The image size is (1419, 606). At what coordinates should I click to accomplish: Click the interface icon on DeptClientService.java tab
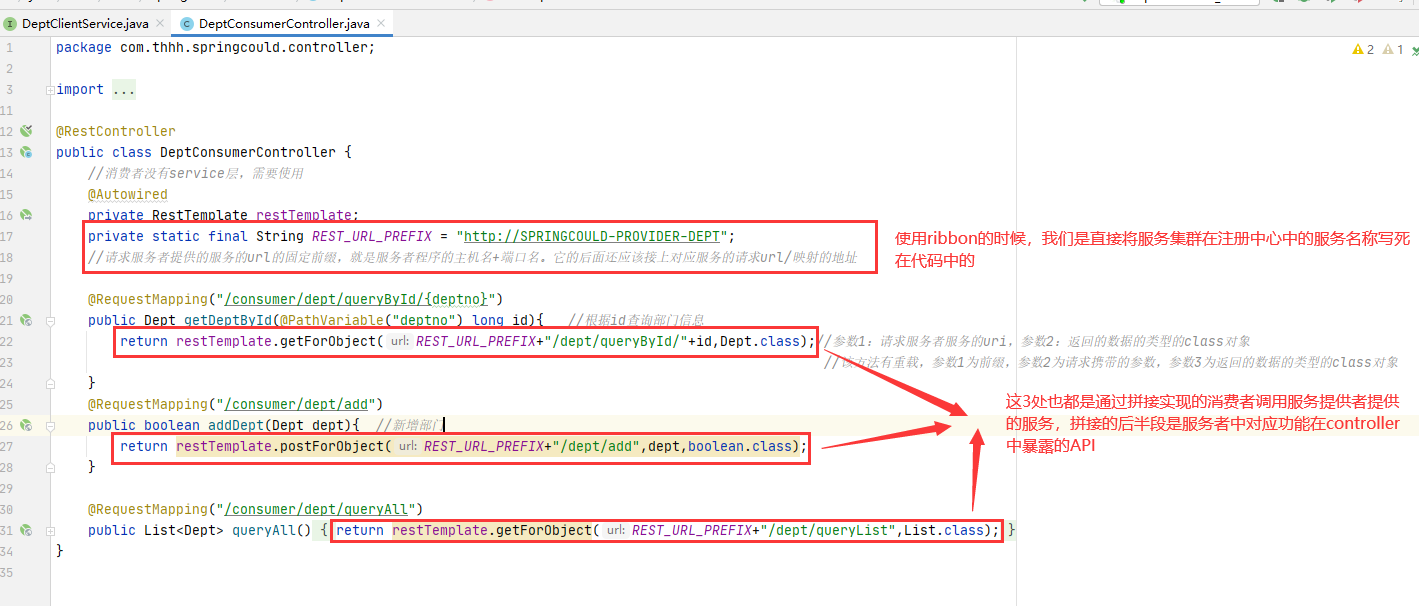[10, 22]
